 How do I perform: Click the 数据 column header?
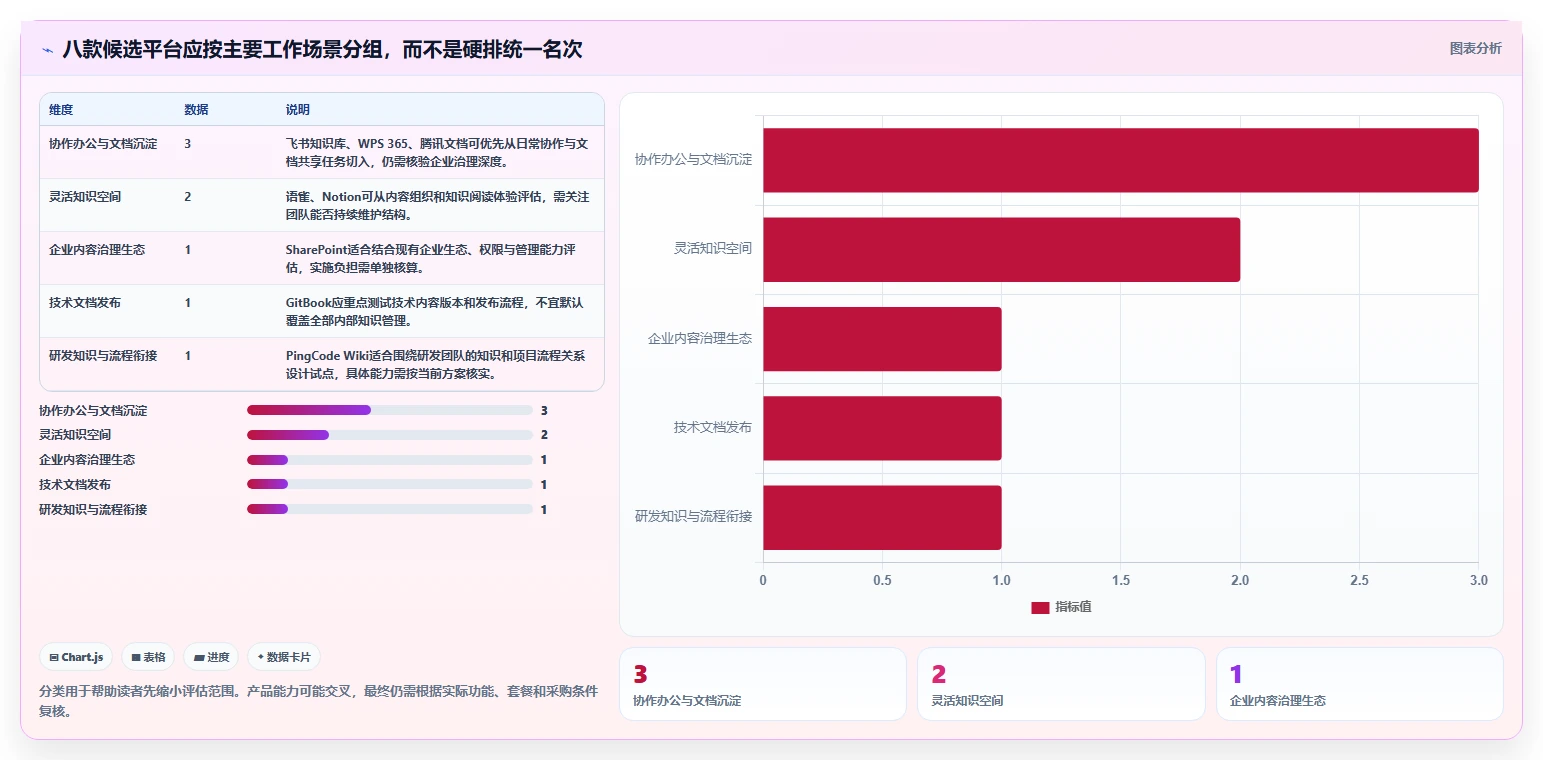click(196, 109)
